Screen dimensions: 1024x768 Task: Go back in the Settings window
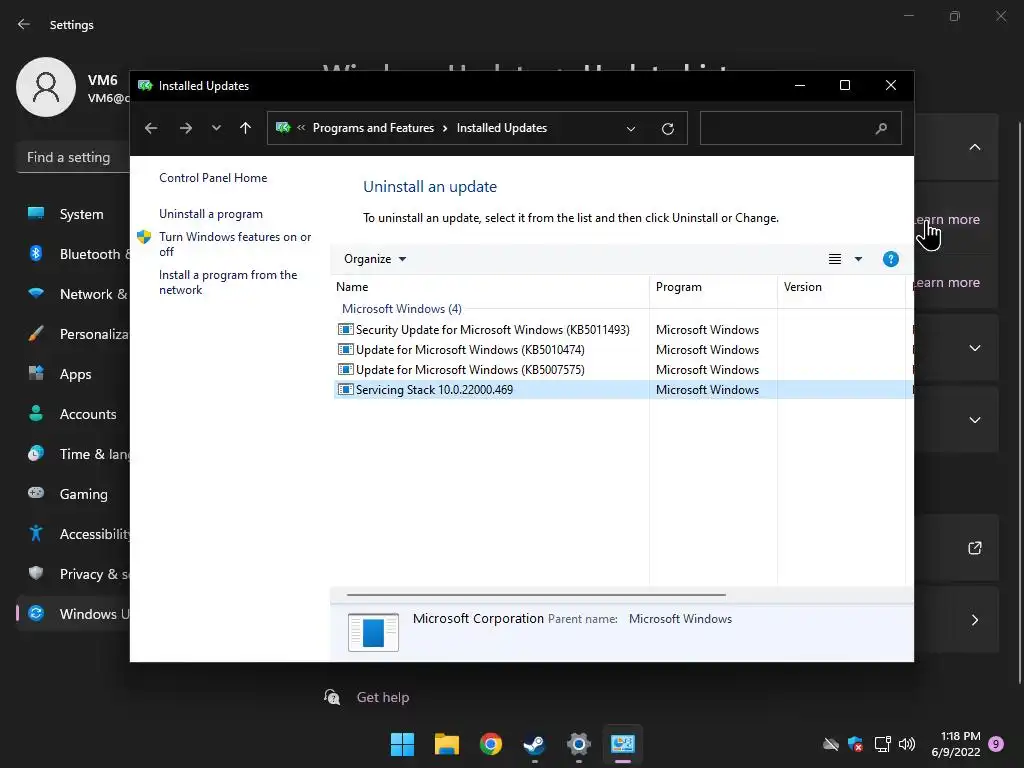pyautogui.click(x=24, y=24)
